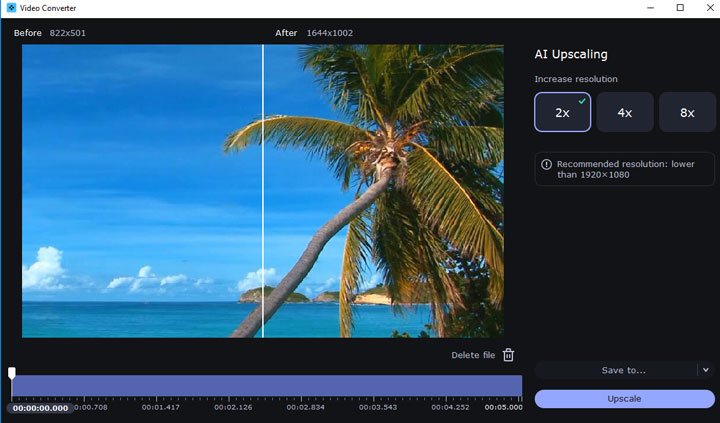The height and width of the screenshot is (423, 720).
Task: Click the 00:02.126 timeline timestamp
Action: [x=233, y=407]
